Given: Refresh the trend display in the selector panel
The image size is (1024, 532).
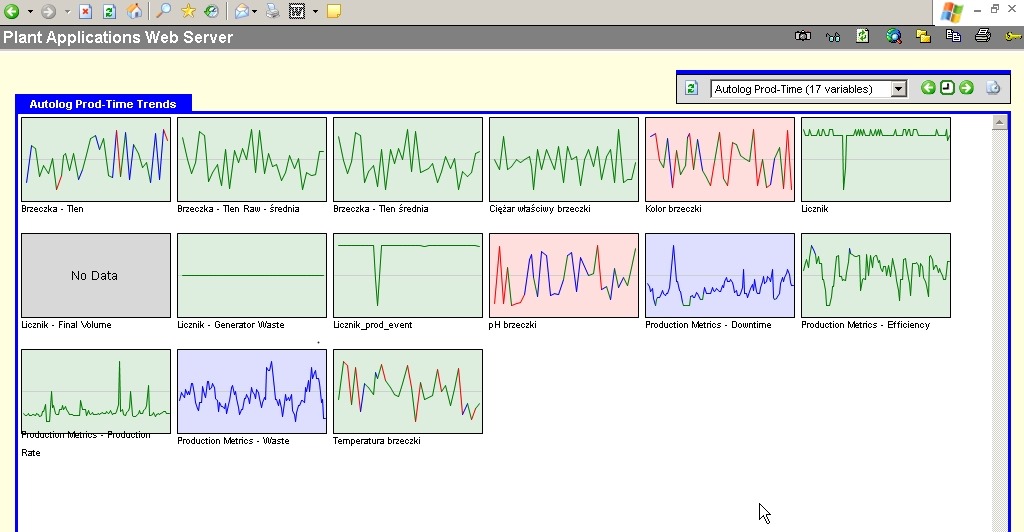Looking at the screenshot, I should tap(692, 88).
